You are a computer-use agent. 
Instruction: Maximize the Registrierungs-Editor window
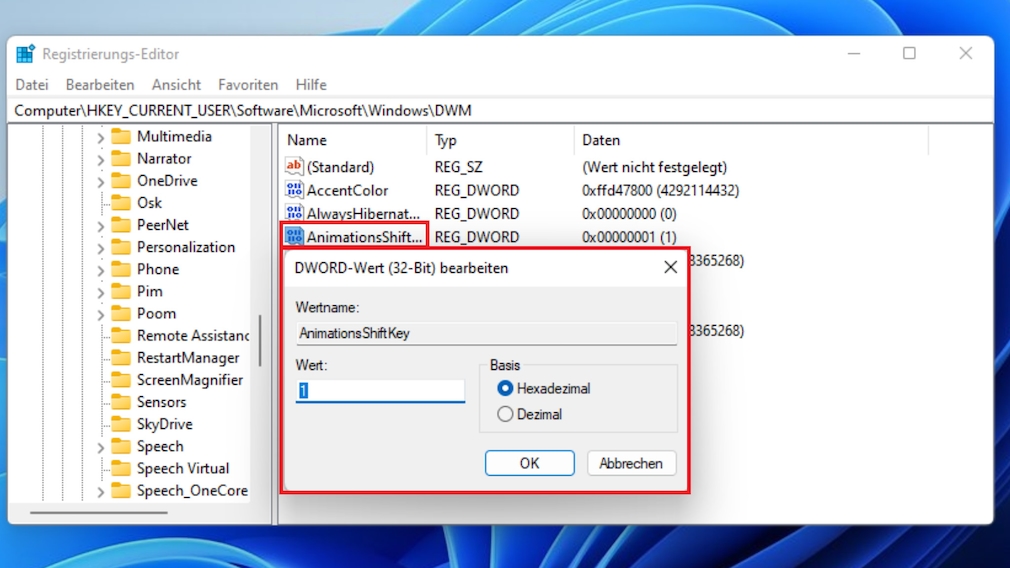coord(909,53)
